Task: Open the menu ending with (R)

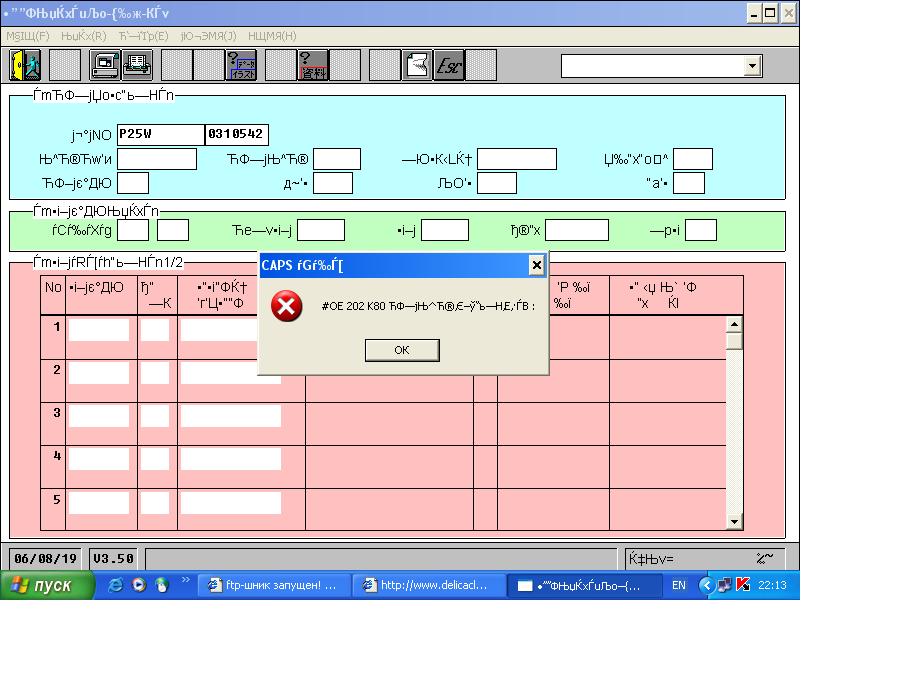Action: [x=83, y=36]
